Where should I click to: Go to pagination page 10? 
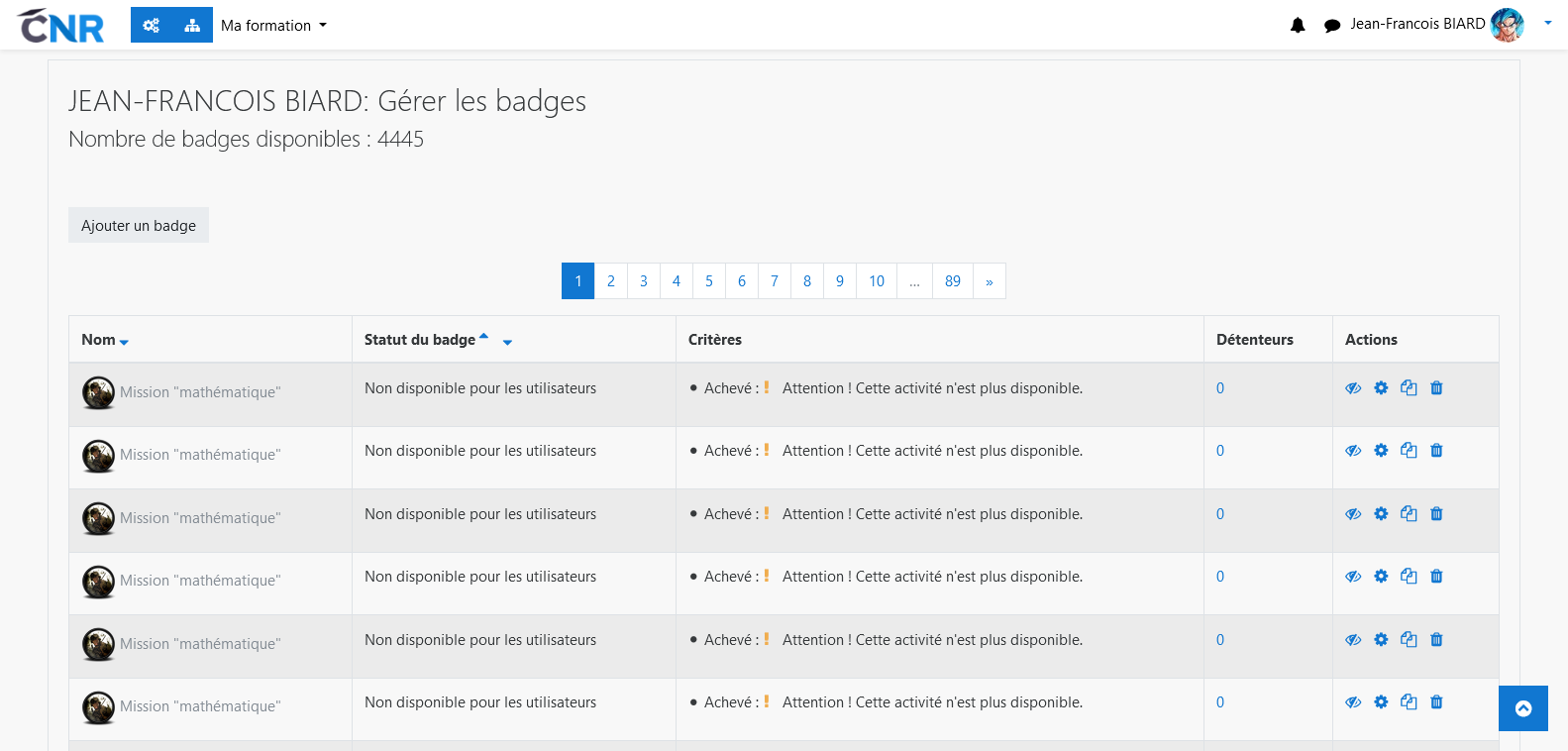coord(877,281)
